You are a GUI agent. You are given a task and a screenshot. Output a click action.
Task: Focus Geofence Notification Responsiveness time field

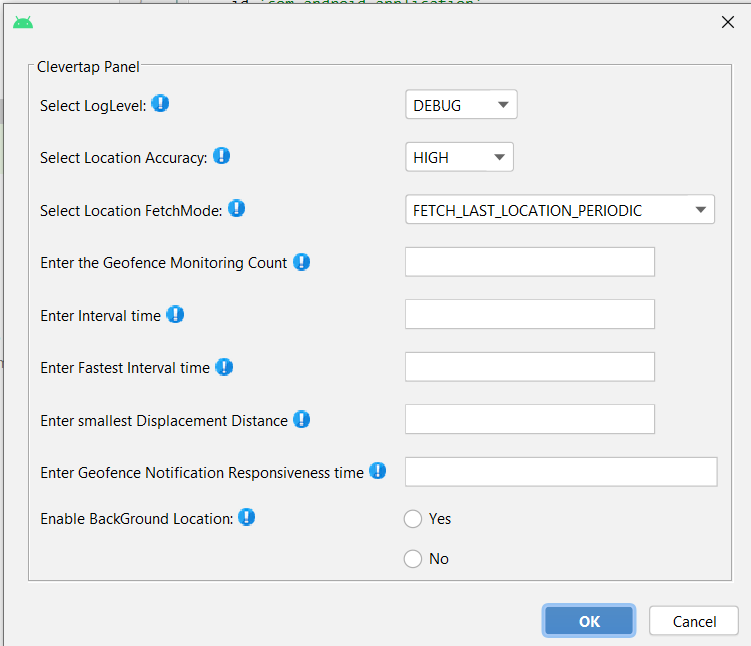tap(561, 472)
